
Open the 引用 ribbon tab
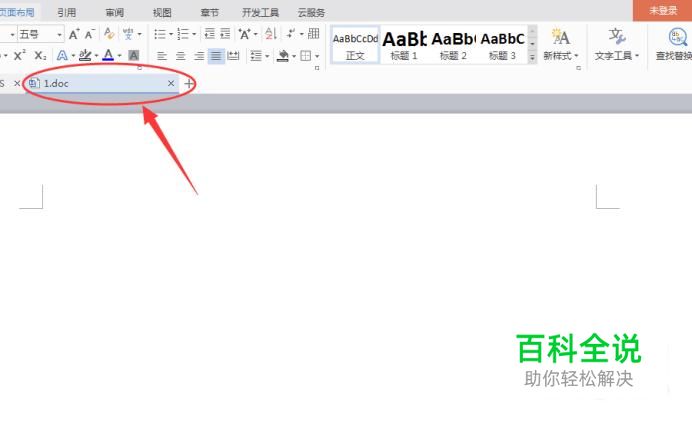pos(67,12)
